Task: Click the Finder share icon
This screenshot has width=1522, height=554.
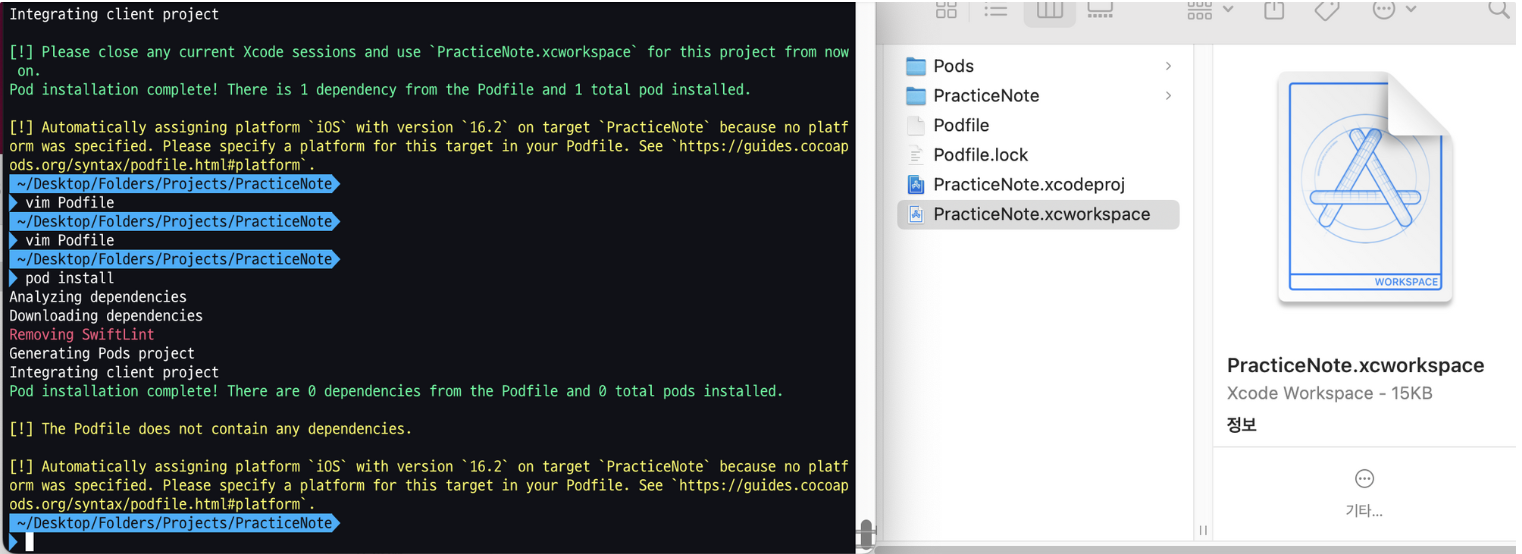Action: pyautogui.click(x=1274, y=9)
